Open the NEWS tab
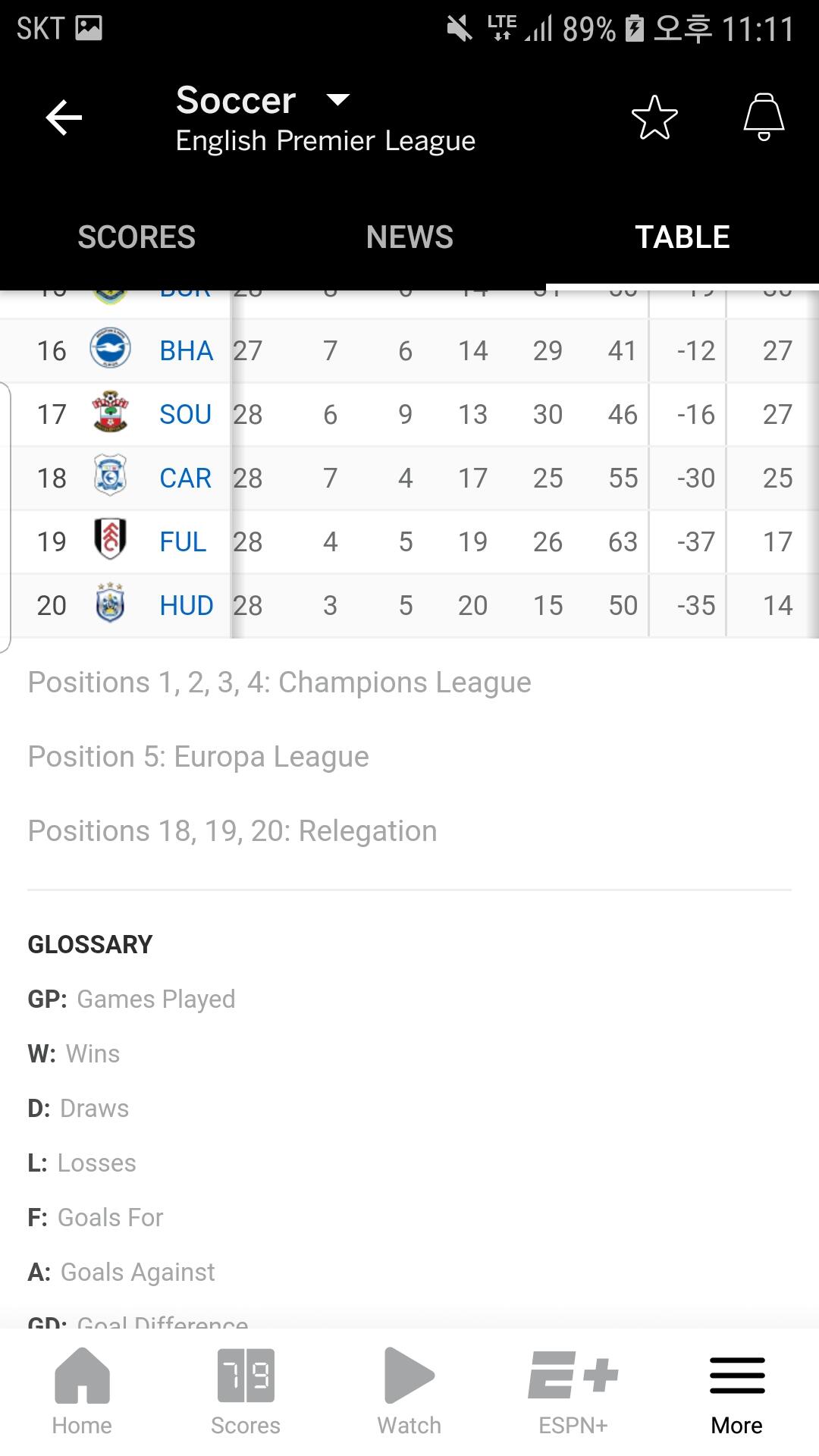 [409, 237]
